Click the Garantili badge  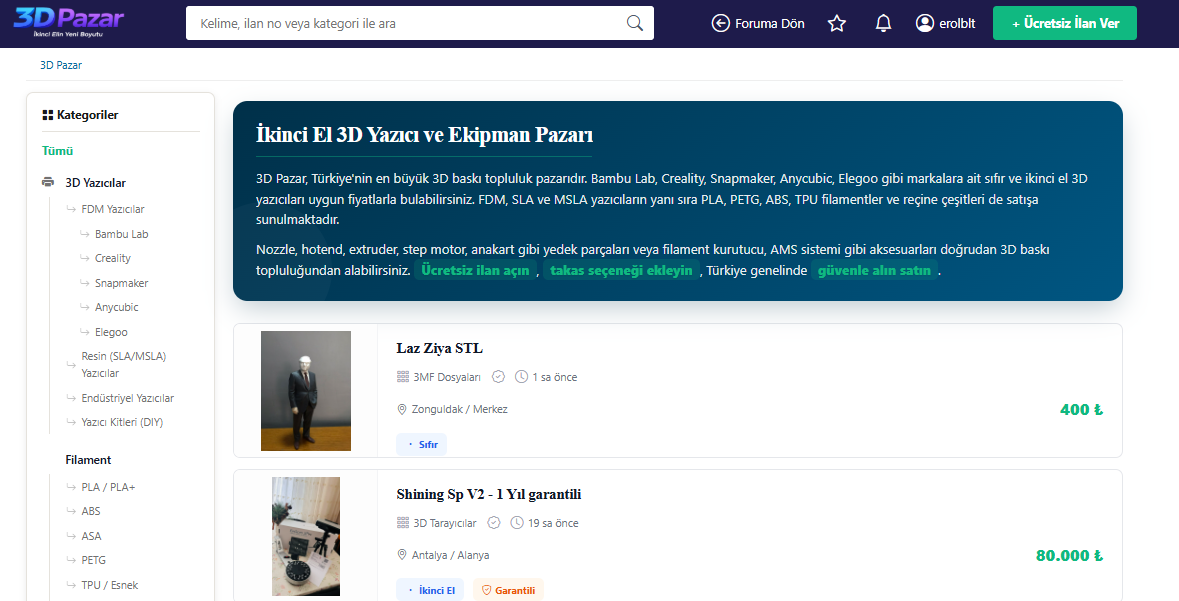[508, 590]
